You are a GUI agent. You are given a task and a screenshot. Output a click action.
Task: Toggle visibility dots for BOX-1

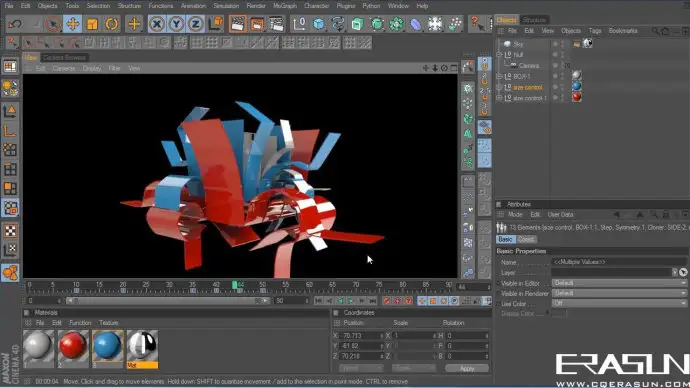tap(562, 76)
